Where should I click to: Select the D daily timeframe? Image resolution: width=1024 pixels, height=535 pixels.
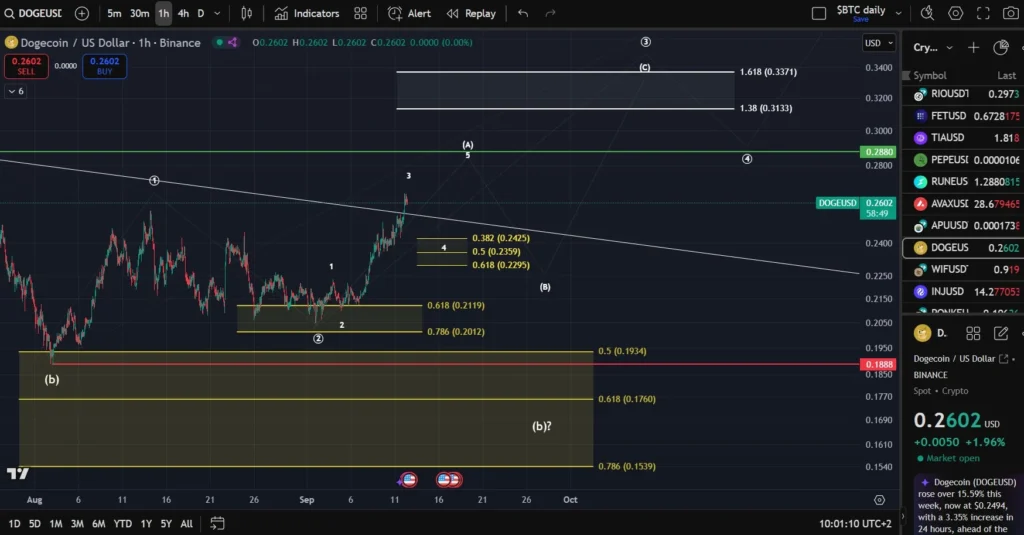[200, 13]
